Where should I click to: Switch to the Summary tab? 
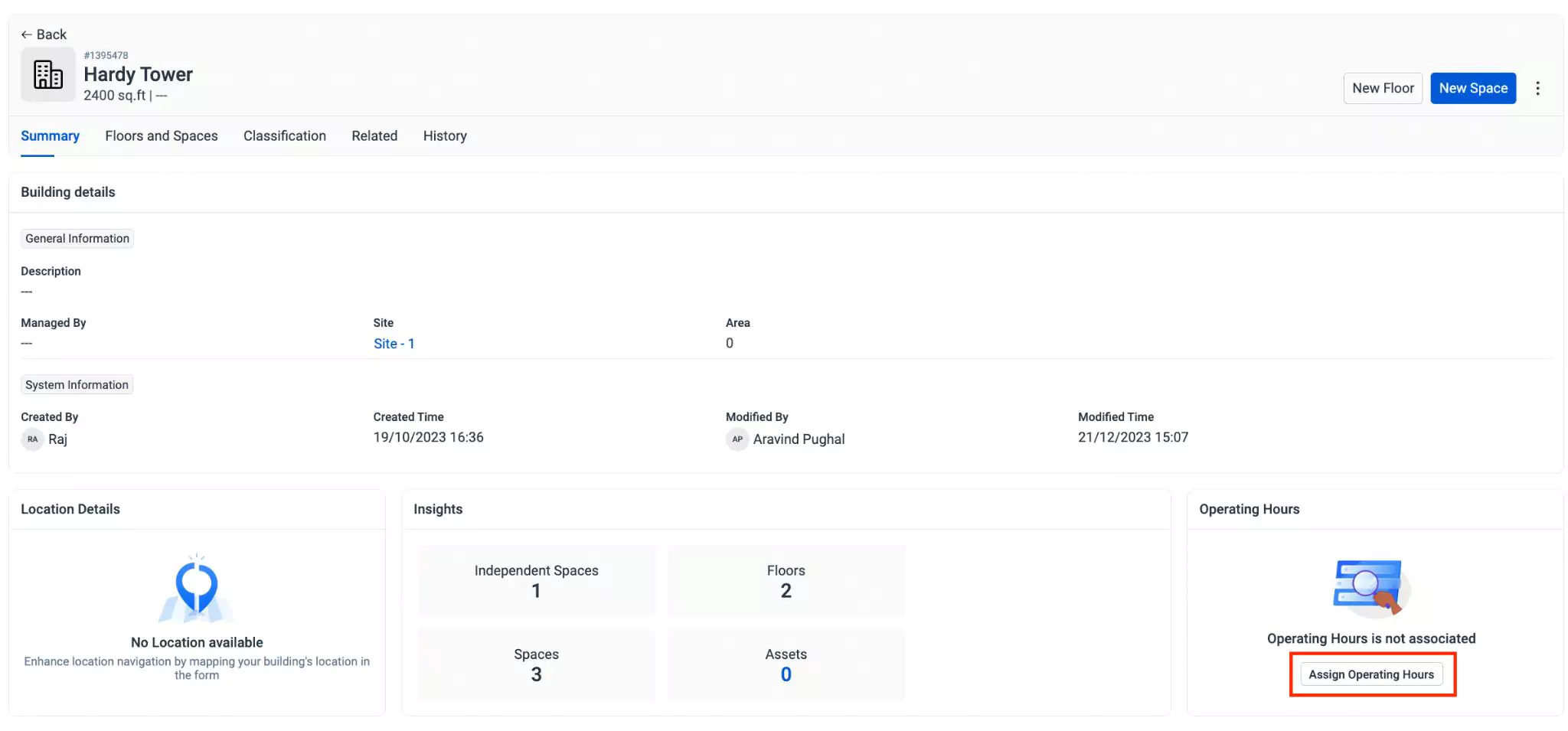pos(50,136)
